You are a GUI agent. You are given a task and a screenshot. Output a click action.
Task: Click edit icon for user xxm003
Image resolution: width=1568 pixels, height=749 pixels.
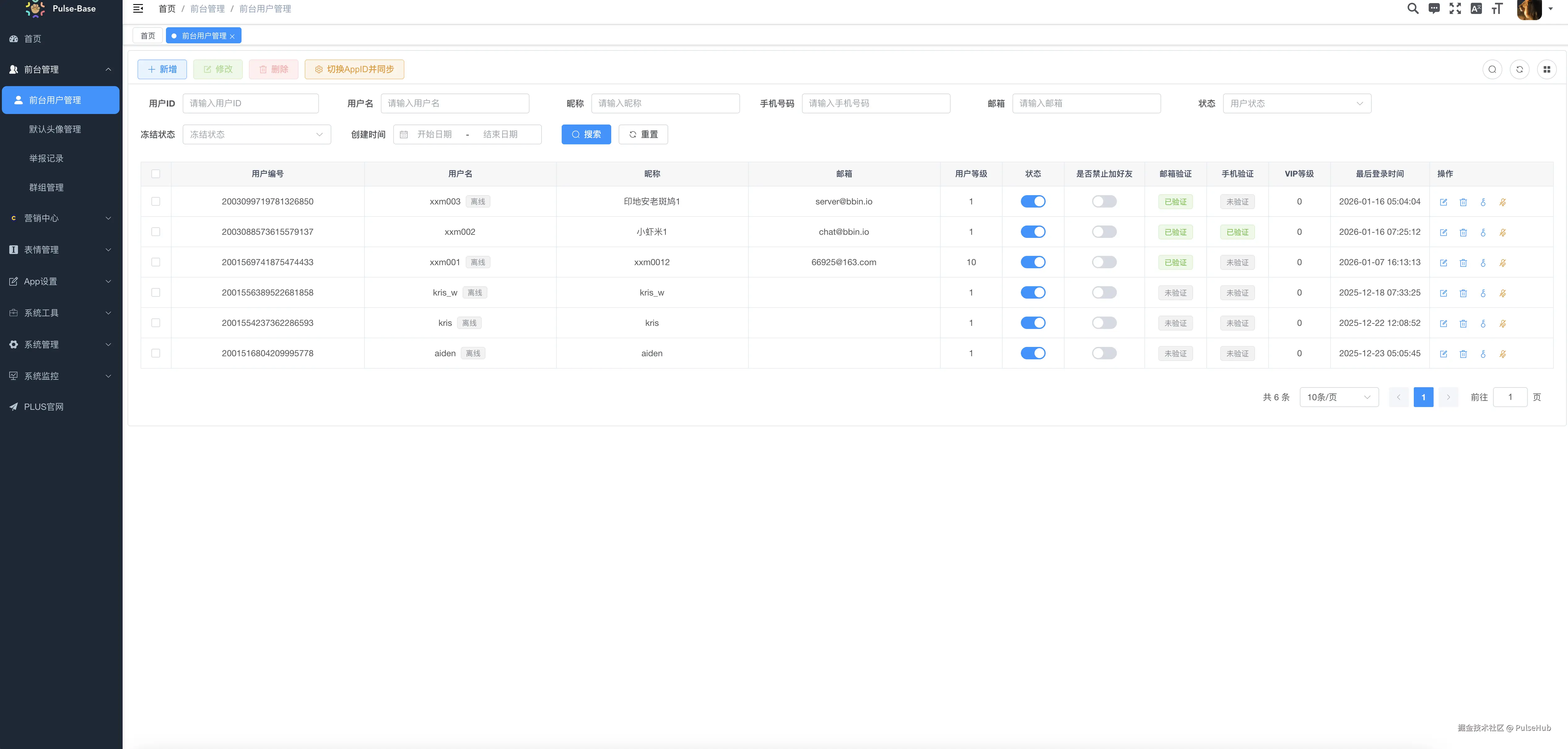tap(1443, 202)
